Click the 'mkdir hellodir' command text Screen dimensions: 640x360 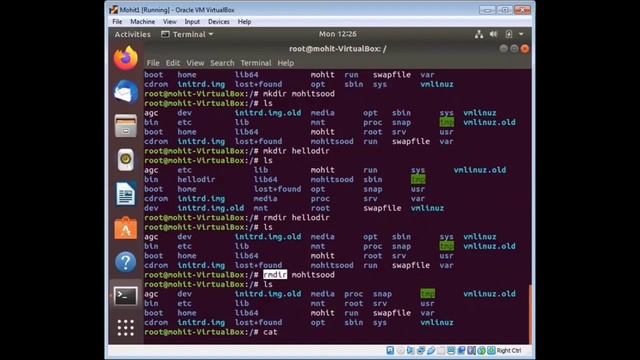(x=296, y=151)
